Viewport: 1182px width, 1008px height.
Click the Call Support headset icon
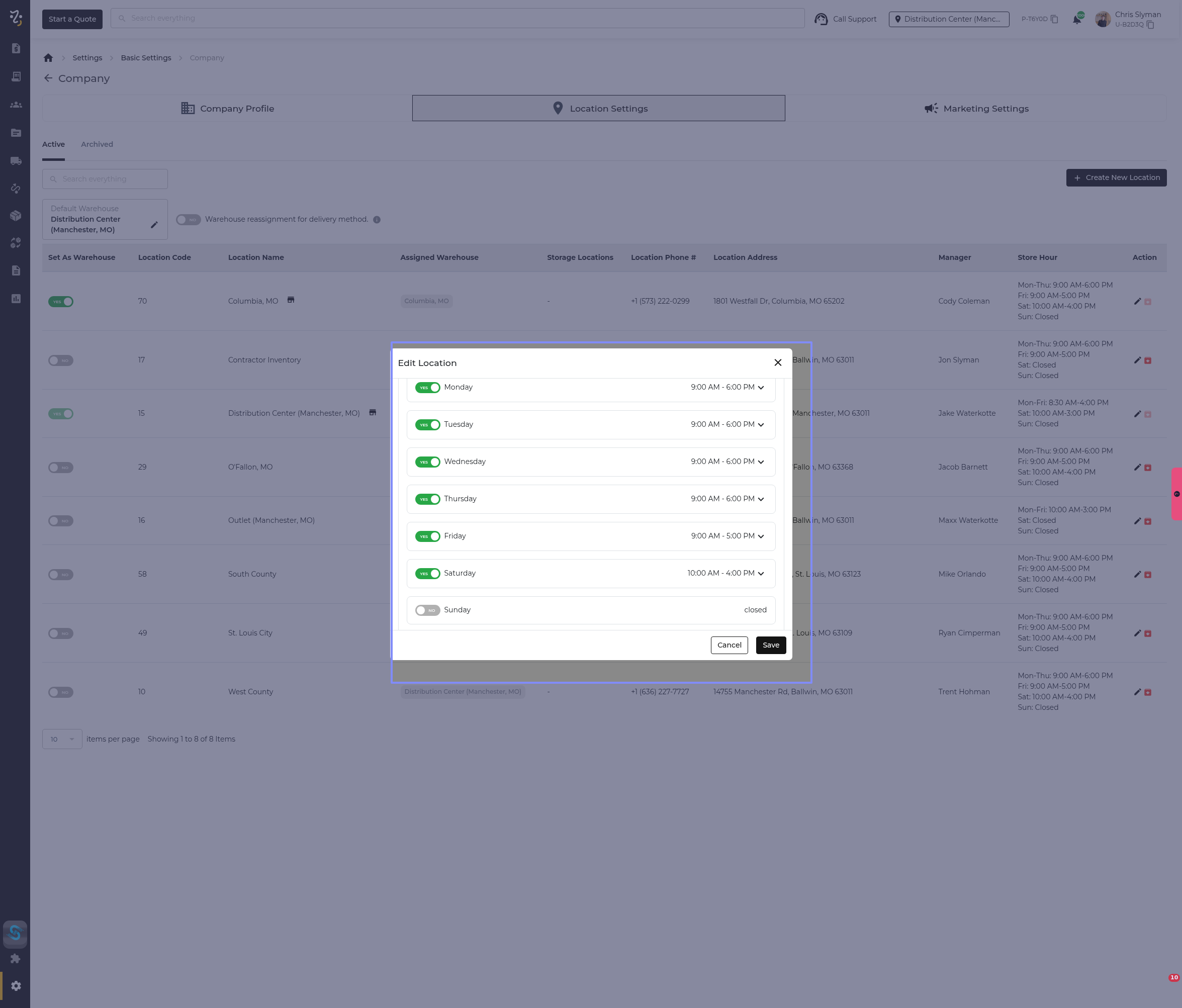821,19
